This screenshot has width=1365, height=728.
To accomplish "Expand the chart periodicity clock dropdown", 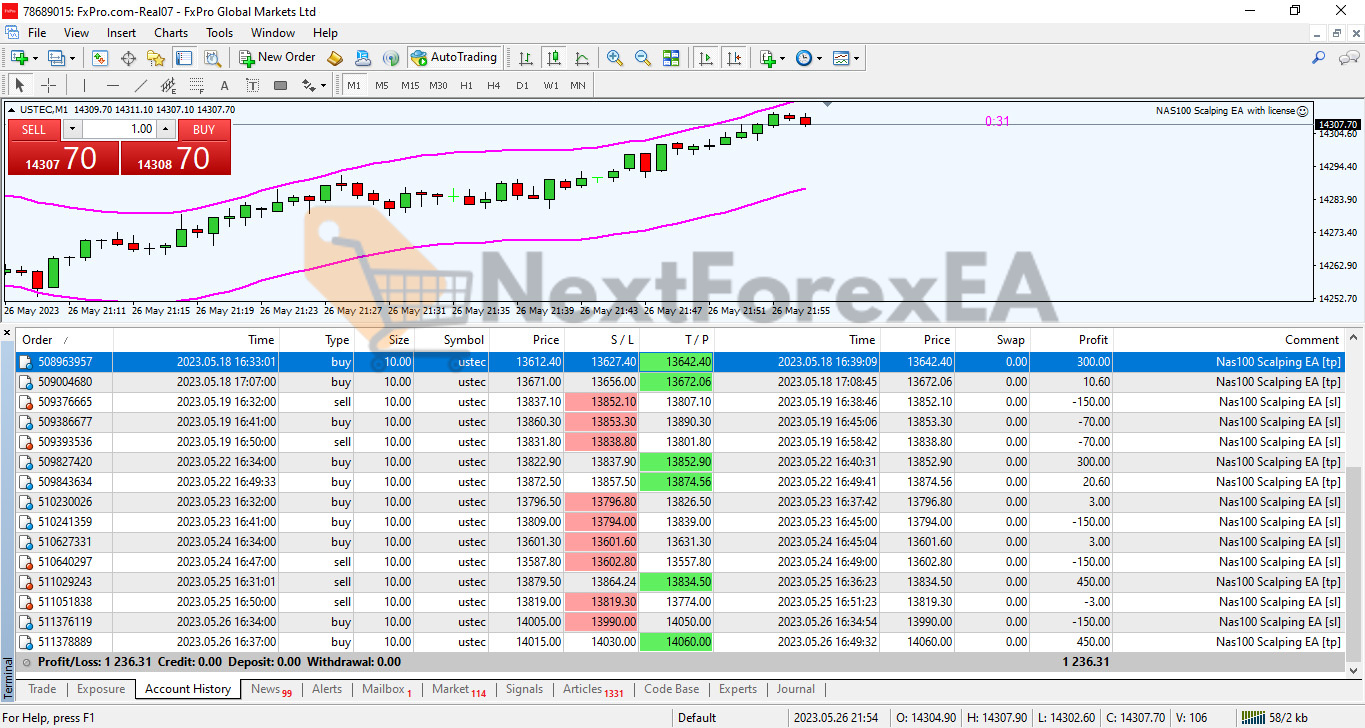I will pos(819,58).
